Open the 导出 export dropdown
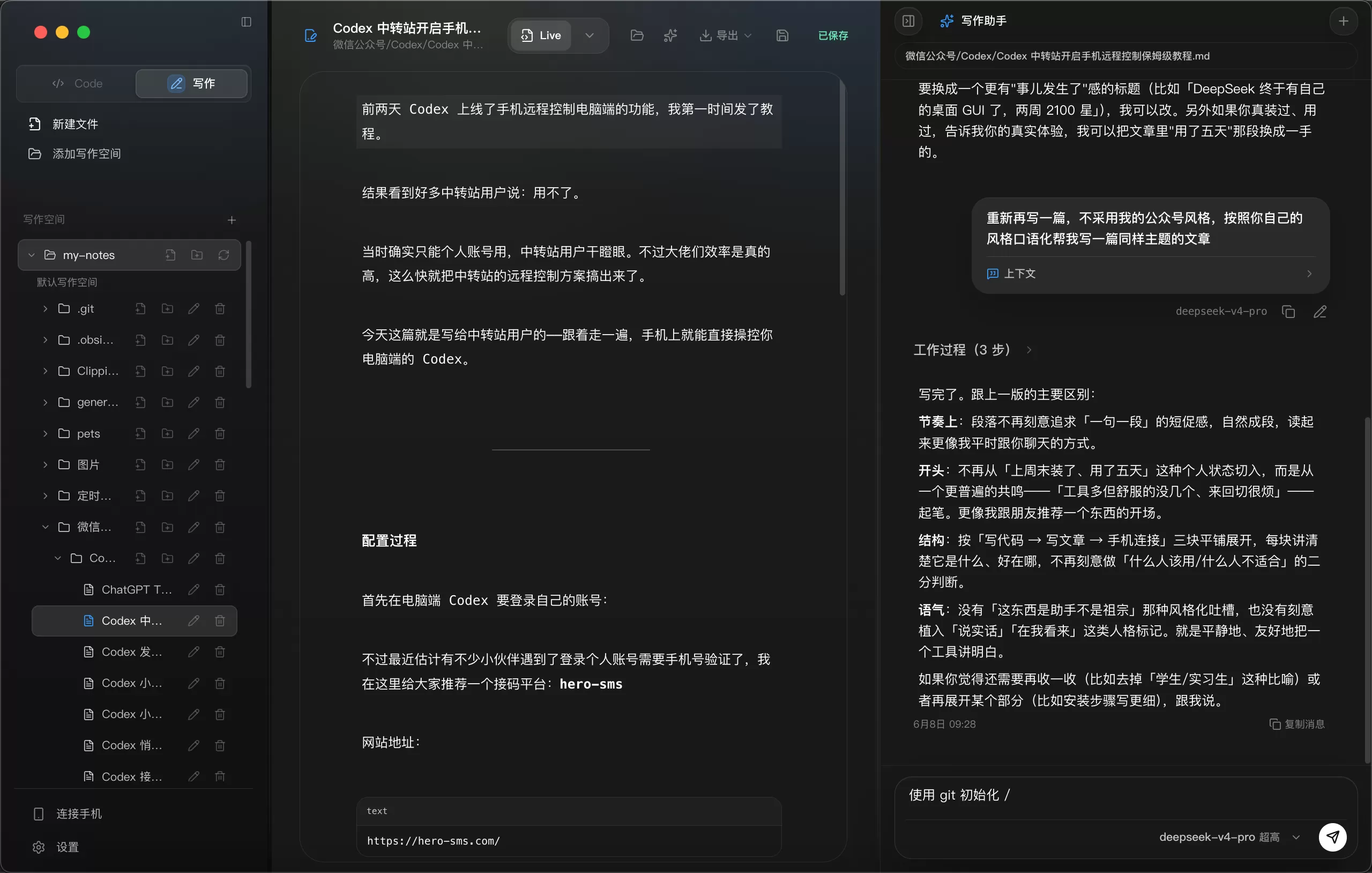The image size is (1372, 873). click(725, 35)
